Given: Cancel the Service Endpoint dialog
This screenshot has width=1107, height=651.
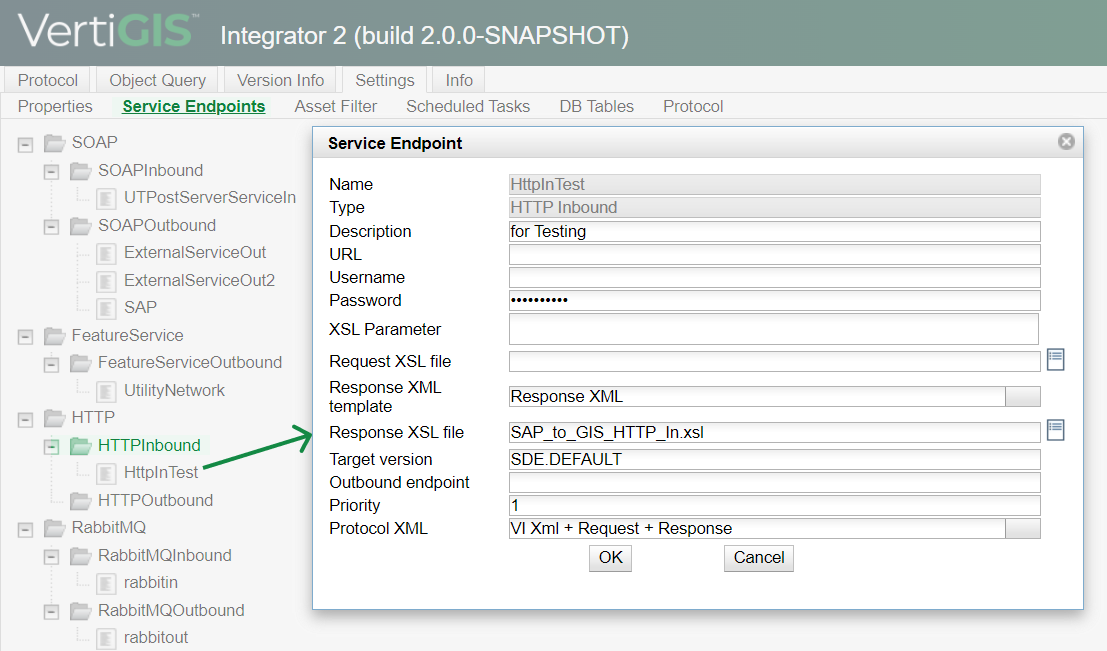Looking at the screenshot, I should [759, 558].
